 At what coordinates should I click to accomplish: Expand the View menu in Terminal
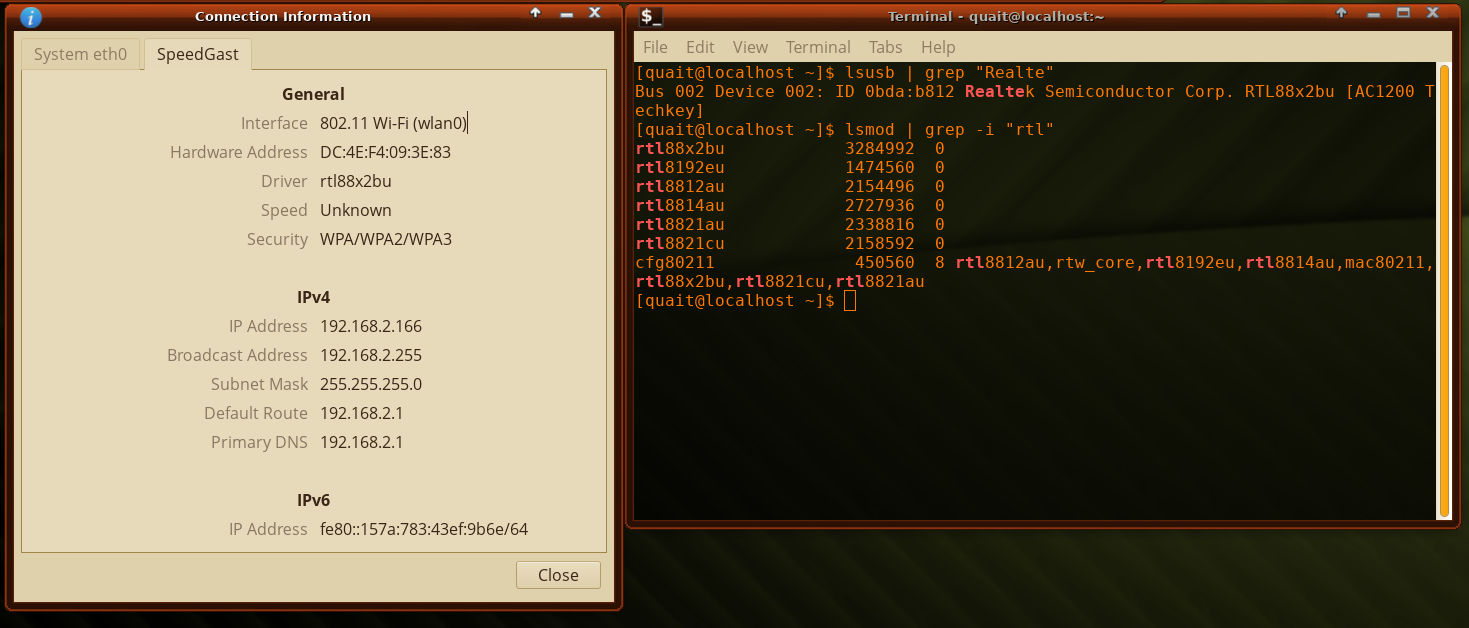(750, 47)
